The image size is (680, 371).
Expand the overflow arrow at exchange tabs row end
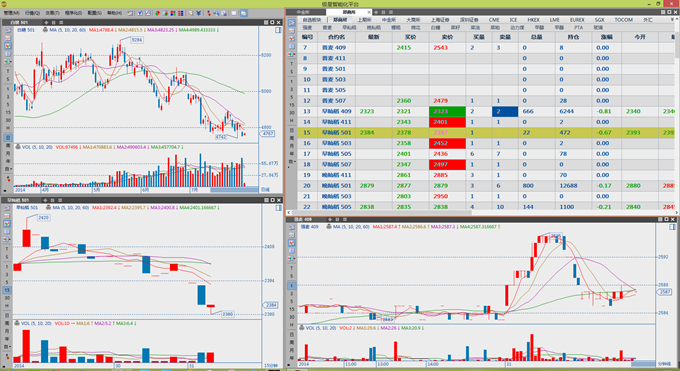673,20
